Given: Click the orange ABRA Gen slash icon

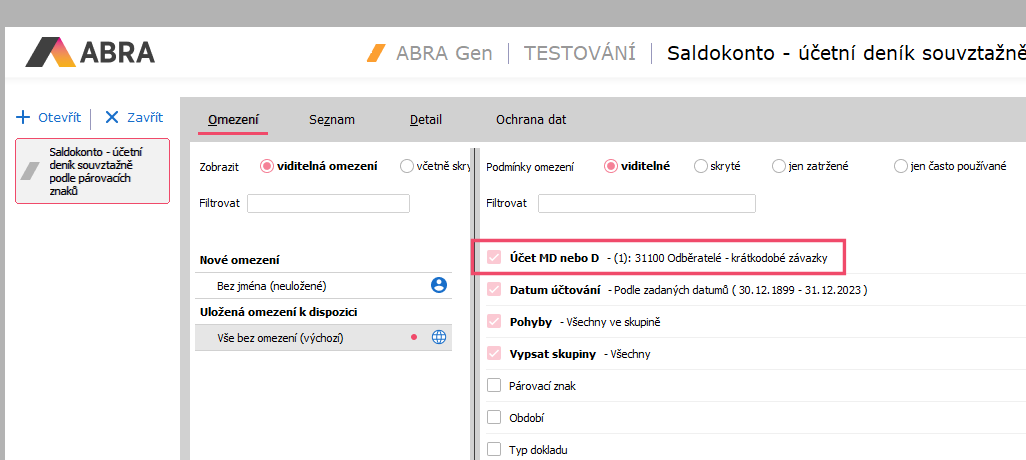Looking at the screenshot, I should 376,53.
